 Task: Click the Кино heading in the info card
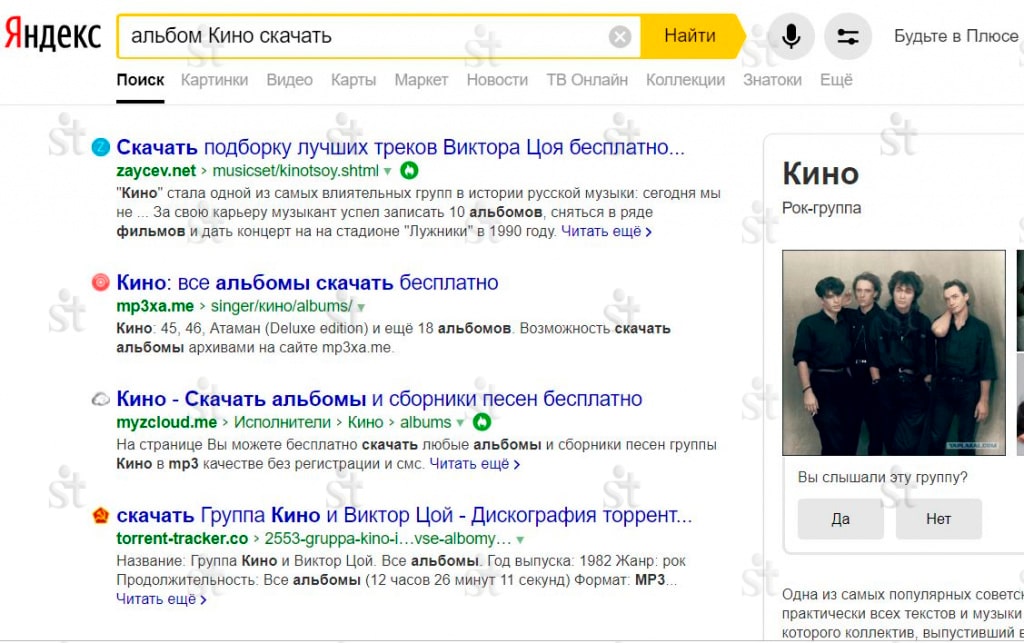820,174
